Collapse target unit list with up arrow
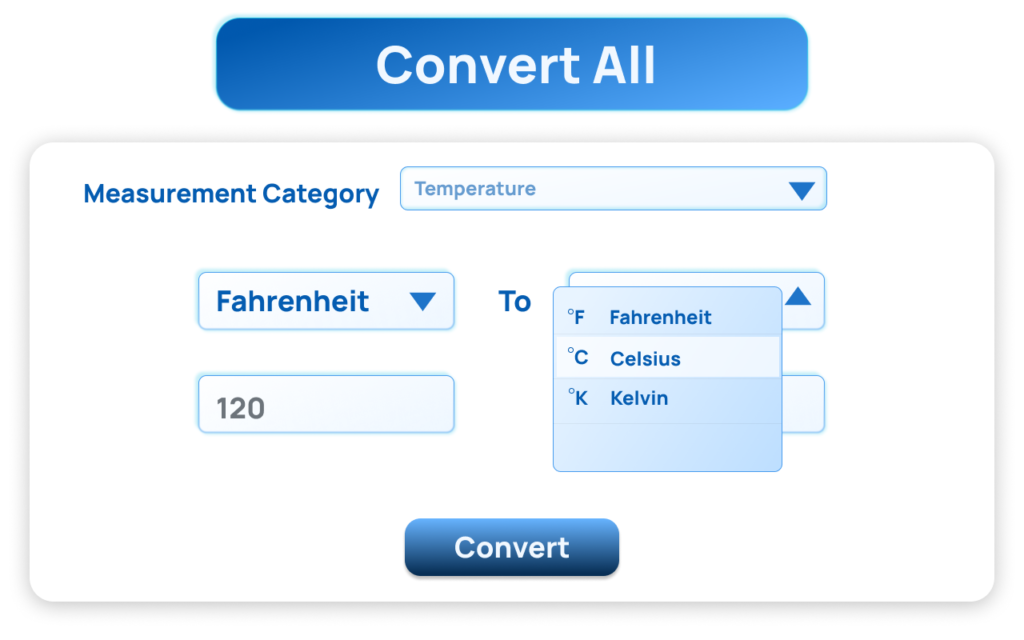The image size is (1024, 640). click(x=798, y=296)
